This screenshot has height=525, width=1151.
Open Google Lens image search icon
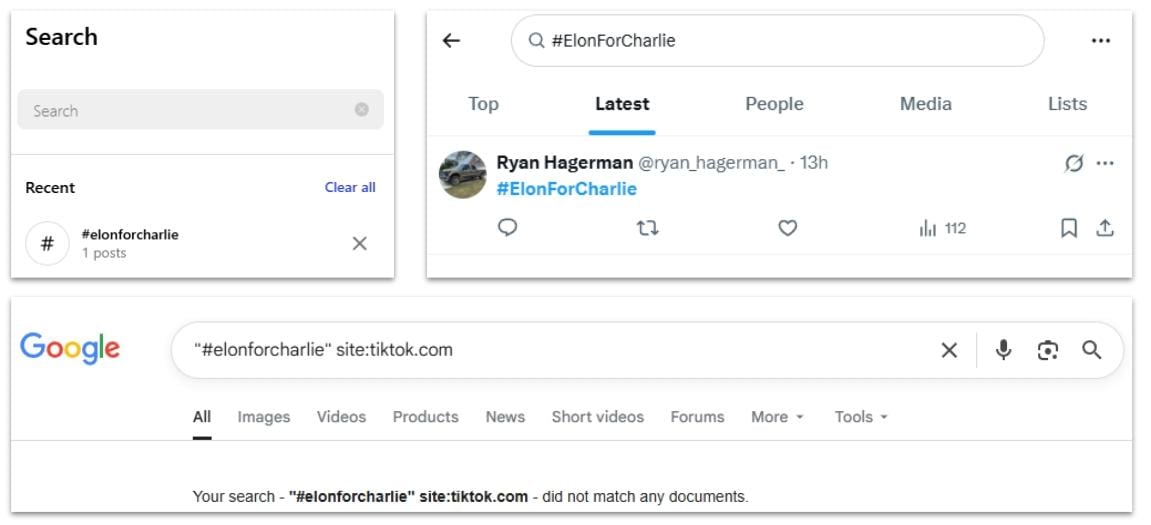point(1047,350)
